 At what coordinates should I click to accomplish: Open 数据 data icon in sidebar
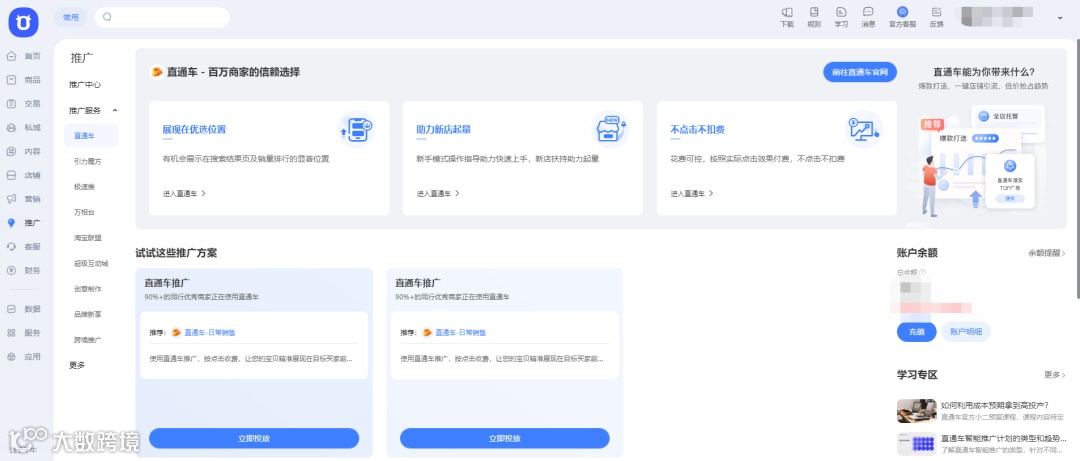click(x=11, y=309)
